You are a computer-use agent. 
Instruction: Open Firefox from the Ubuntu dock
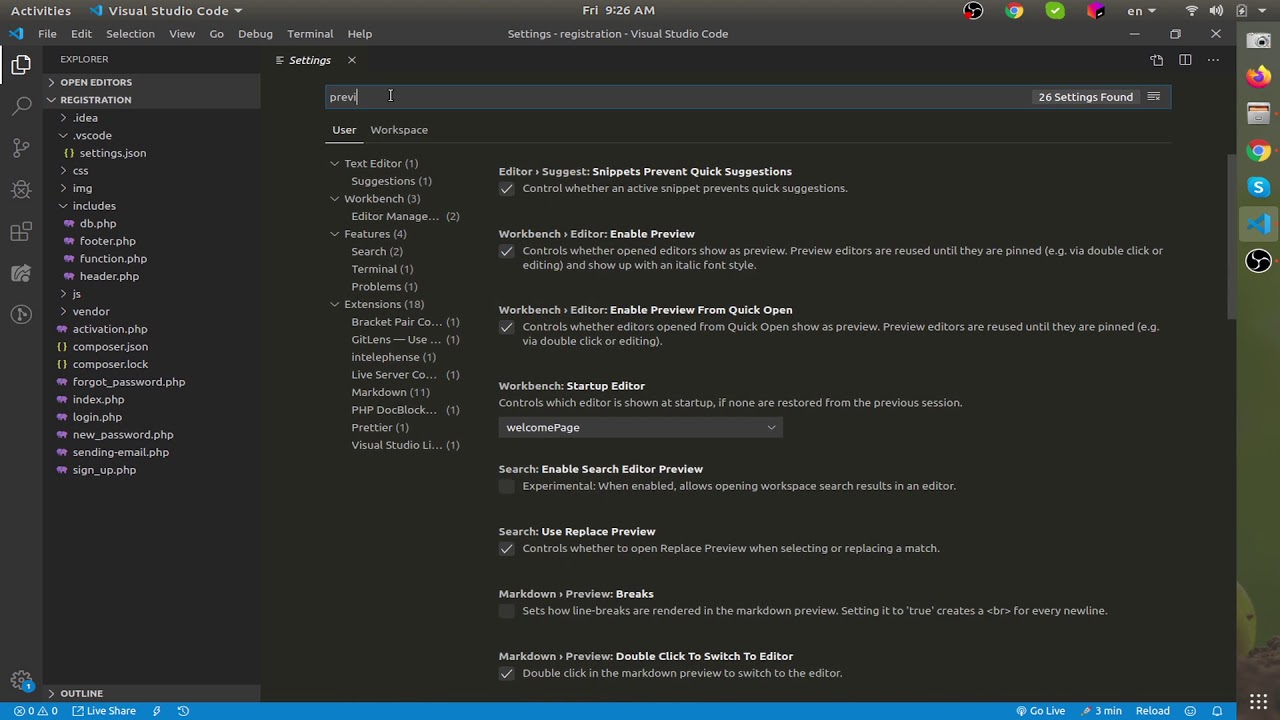tap(1258, 76)
